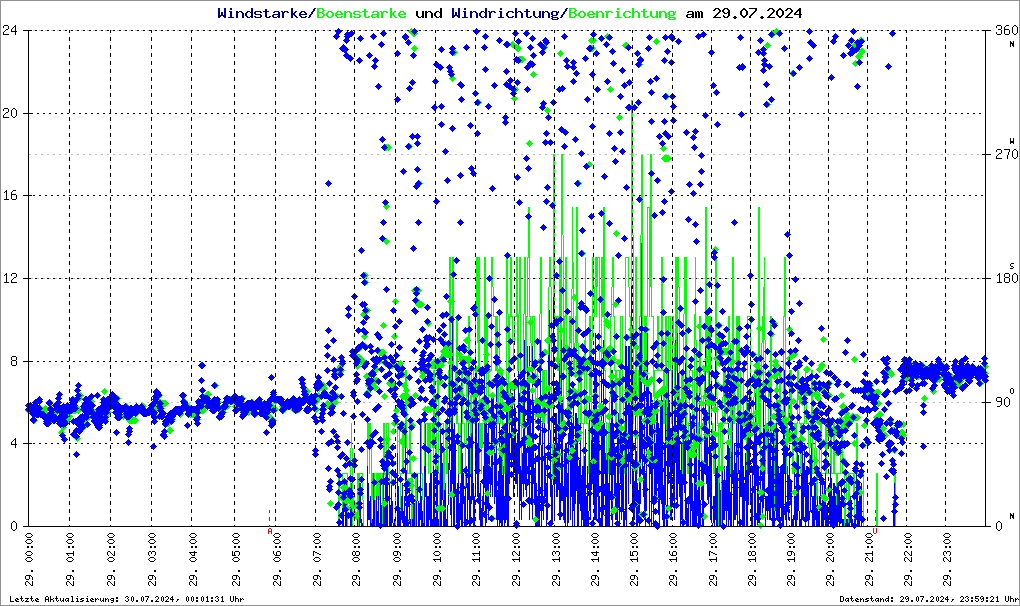Click the green 'Boenstarke' title word
This screenshot has width=1020, height=606.
pyautogui.click(x=362, y=13)
